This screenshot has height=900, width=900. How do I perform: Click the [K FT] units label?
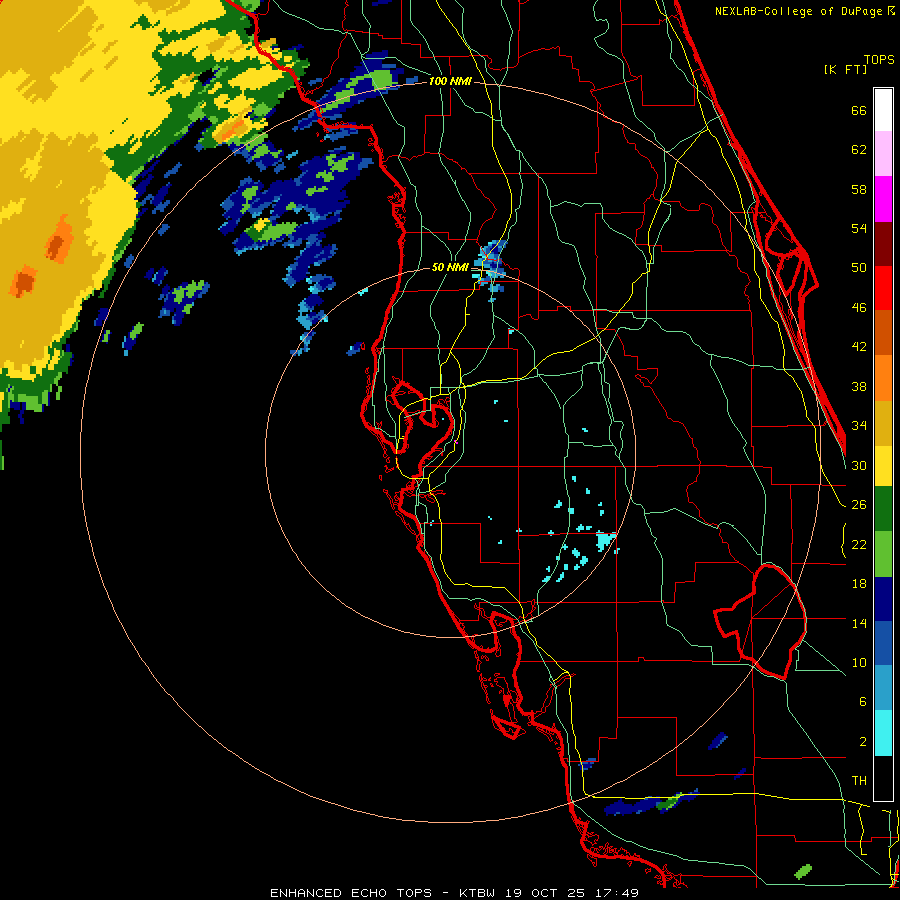[x=845, y=69]
